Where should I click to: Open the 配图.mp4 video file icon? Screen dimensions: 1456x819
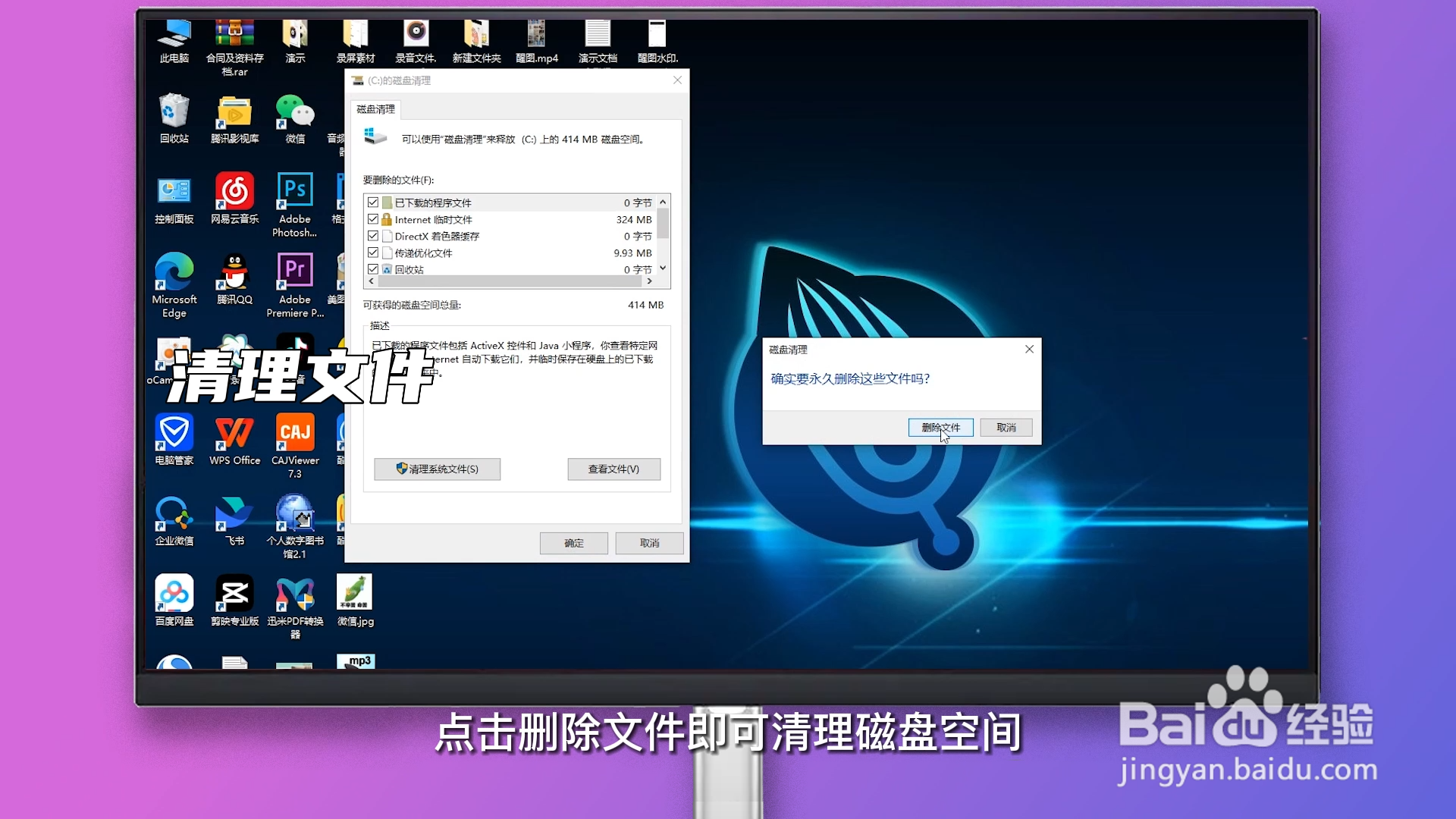coord(537,42)
